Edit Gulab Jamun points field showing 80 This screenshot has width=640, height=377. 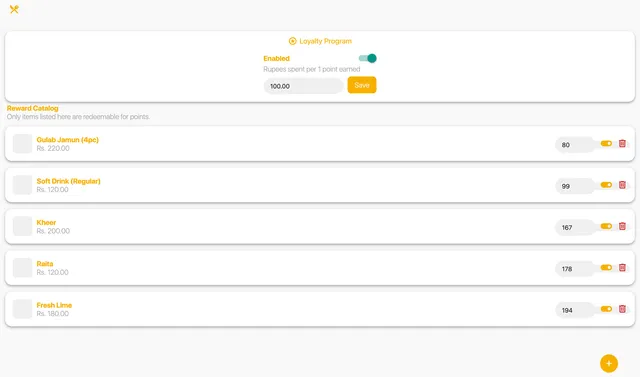coord(576,145)
